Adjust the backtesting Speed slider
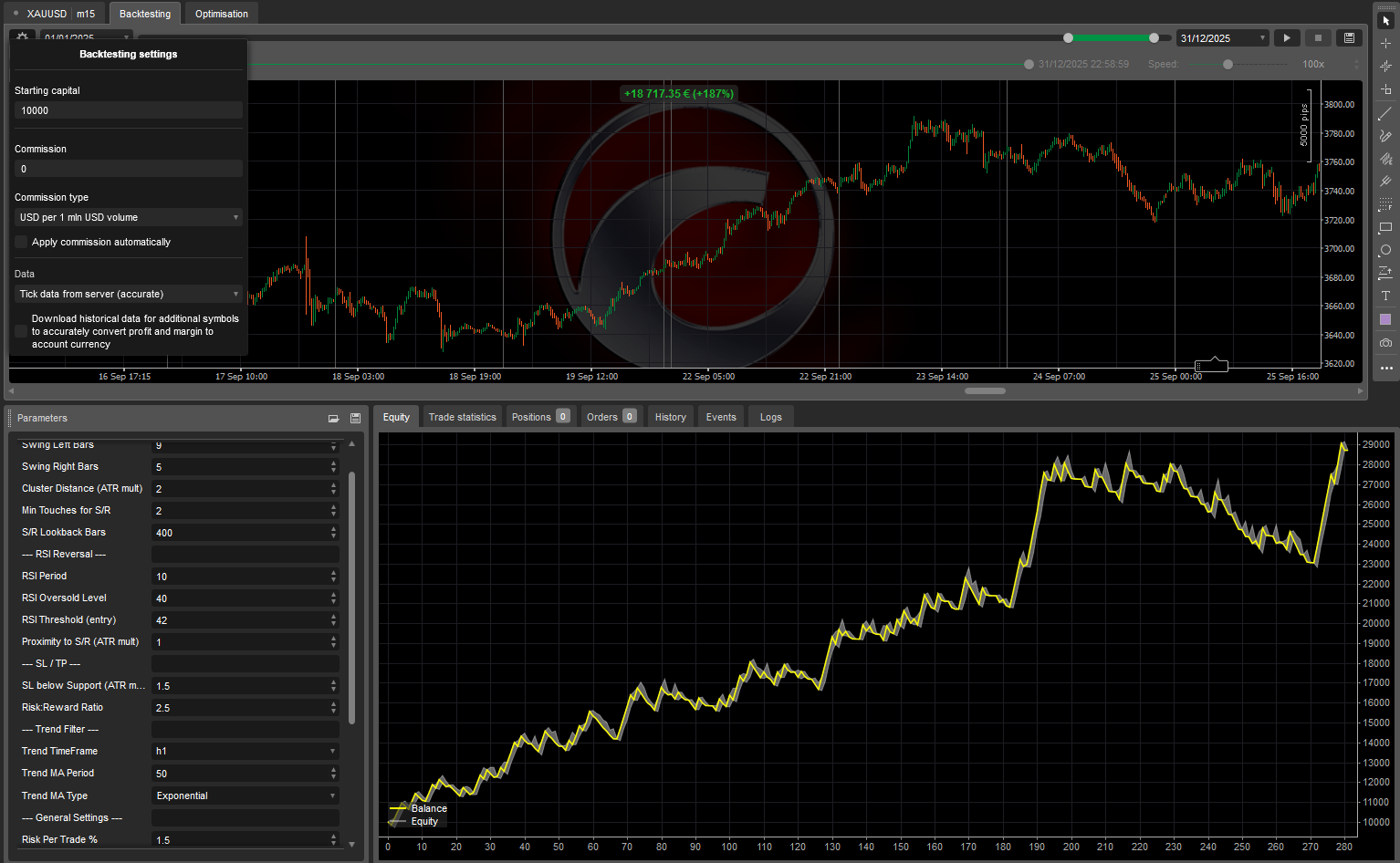 pos(1228,64)
